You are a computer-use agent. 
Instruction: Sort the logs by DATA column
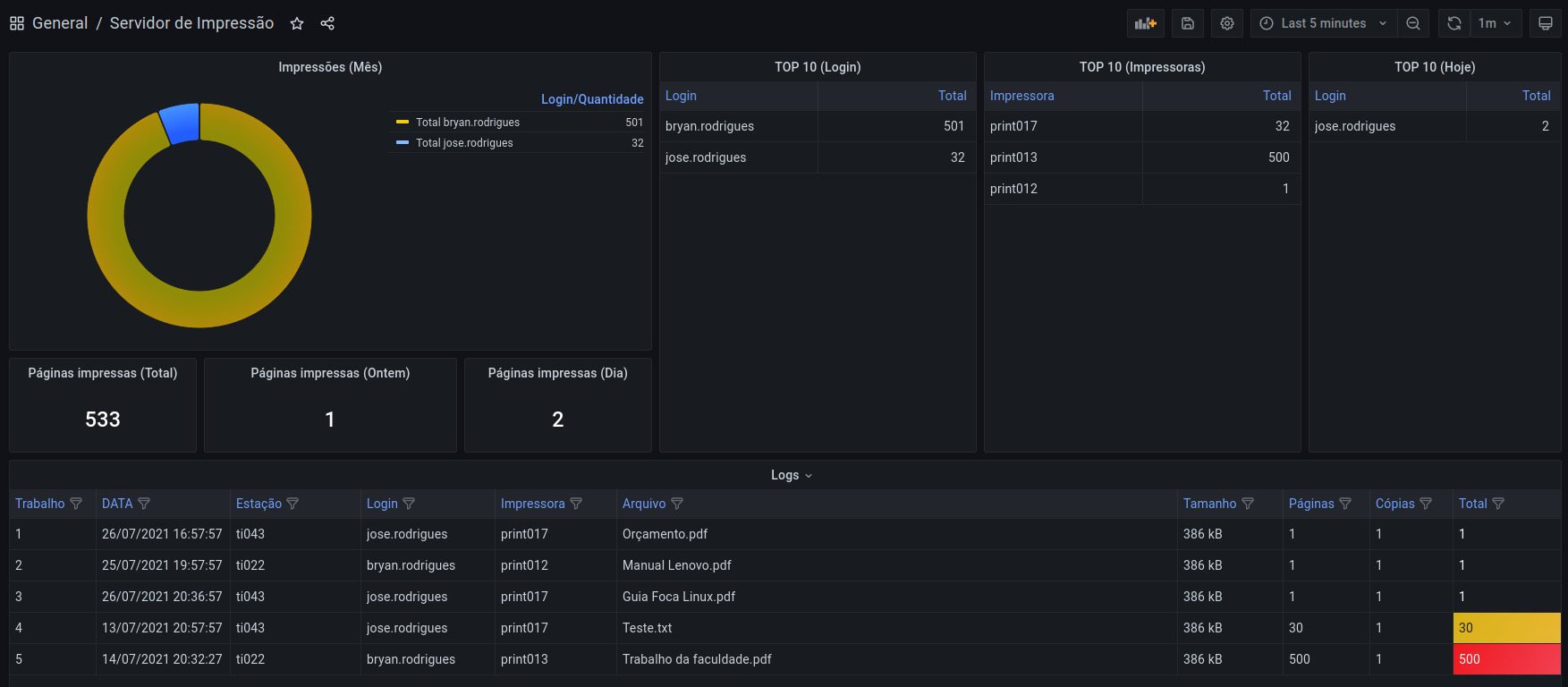(x=117, y=504)
